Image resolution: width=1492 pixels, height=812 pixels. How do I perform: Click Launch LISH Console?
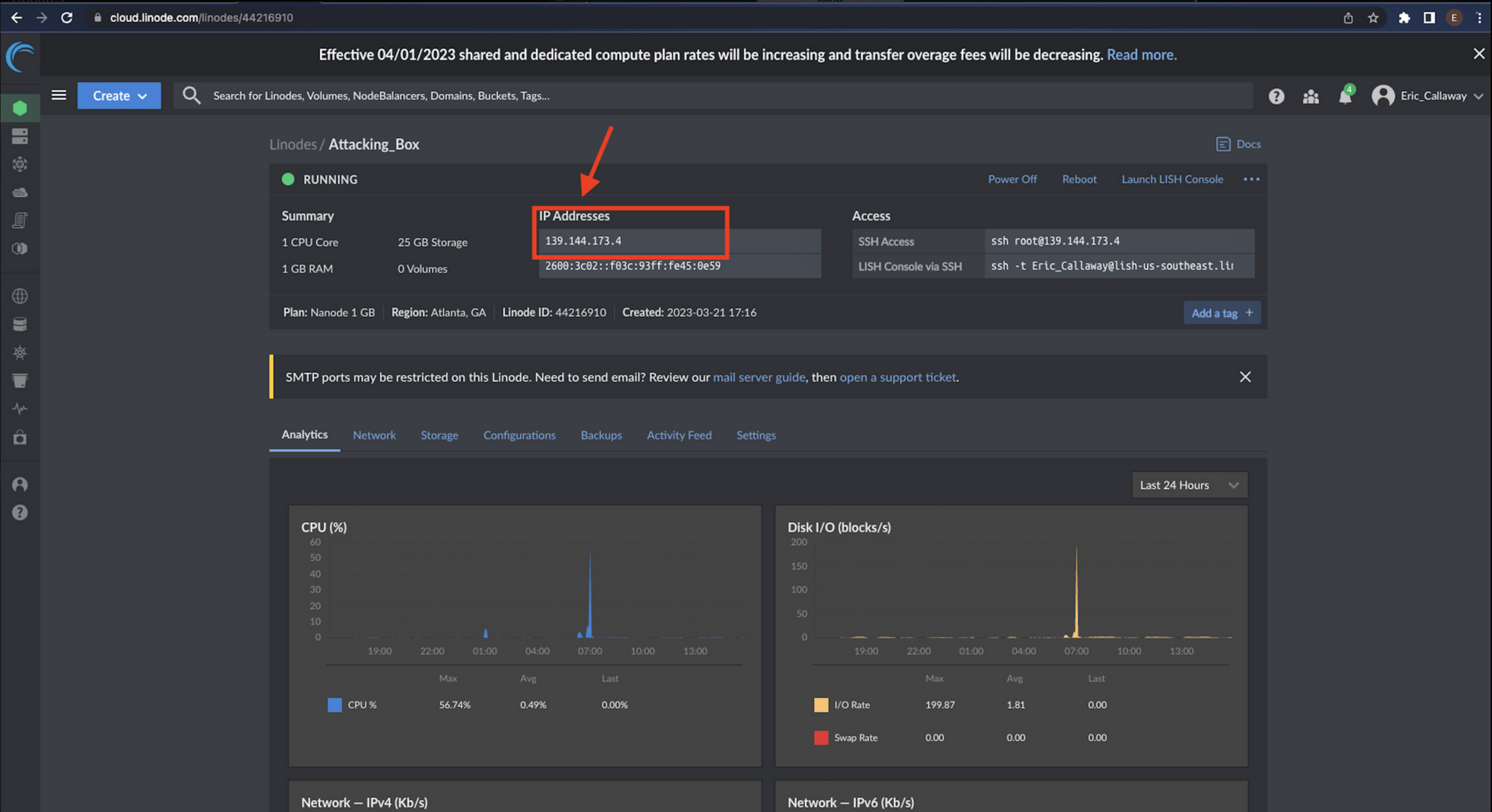coord(1172,179)
